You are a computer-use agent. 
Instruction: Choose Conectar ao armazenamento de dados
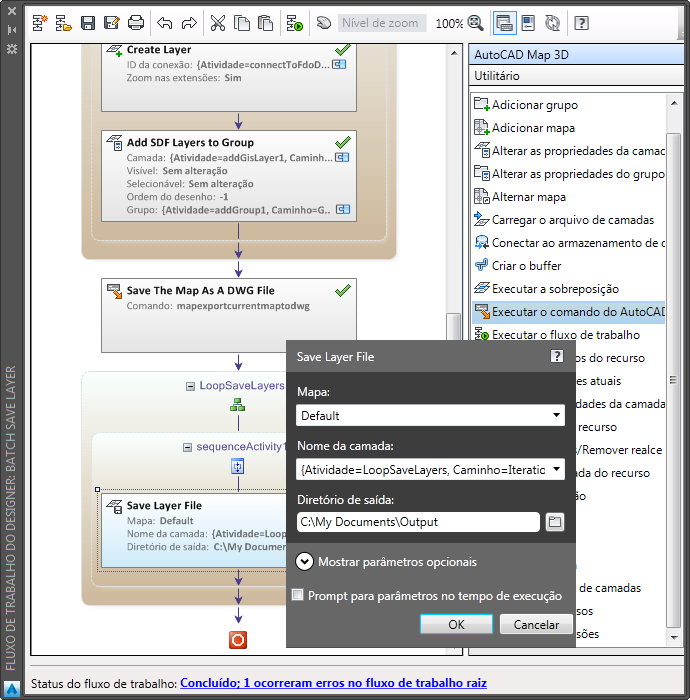[569, 243]
